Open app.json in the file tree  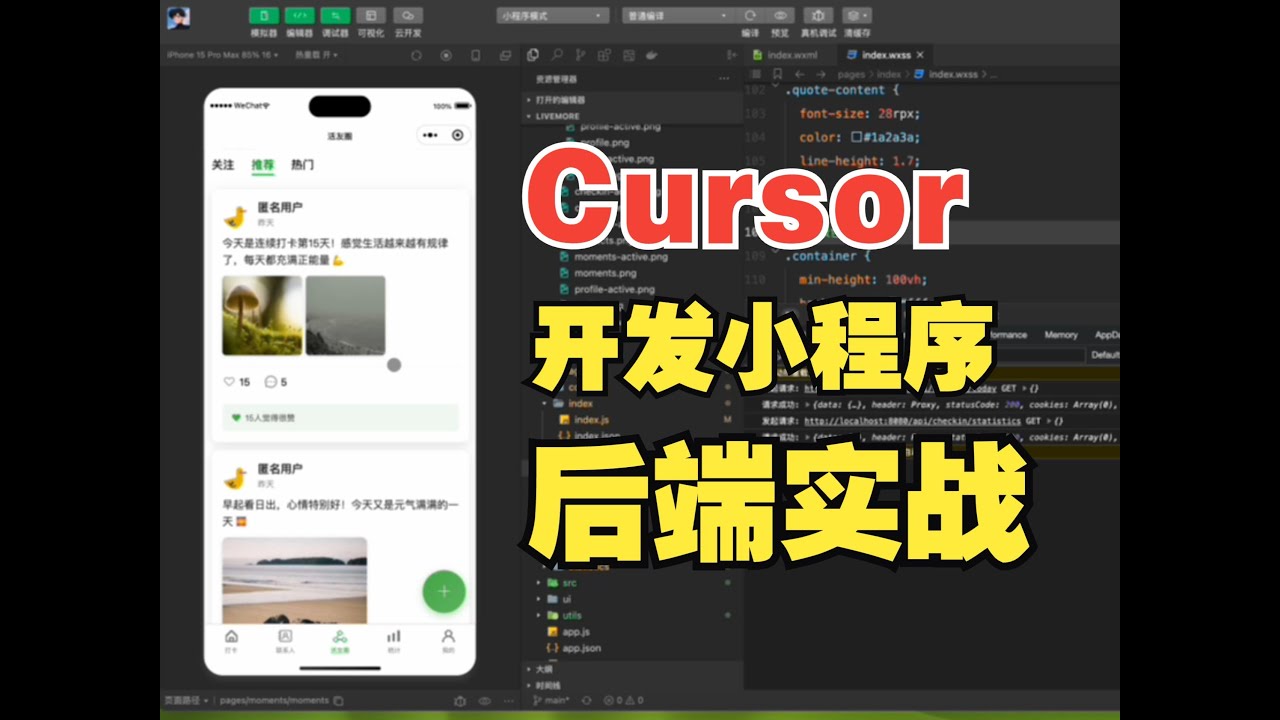pyautogui.click(x=573, y=648)
